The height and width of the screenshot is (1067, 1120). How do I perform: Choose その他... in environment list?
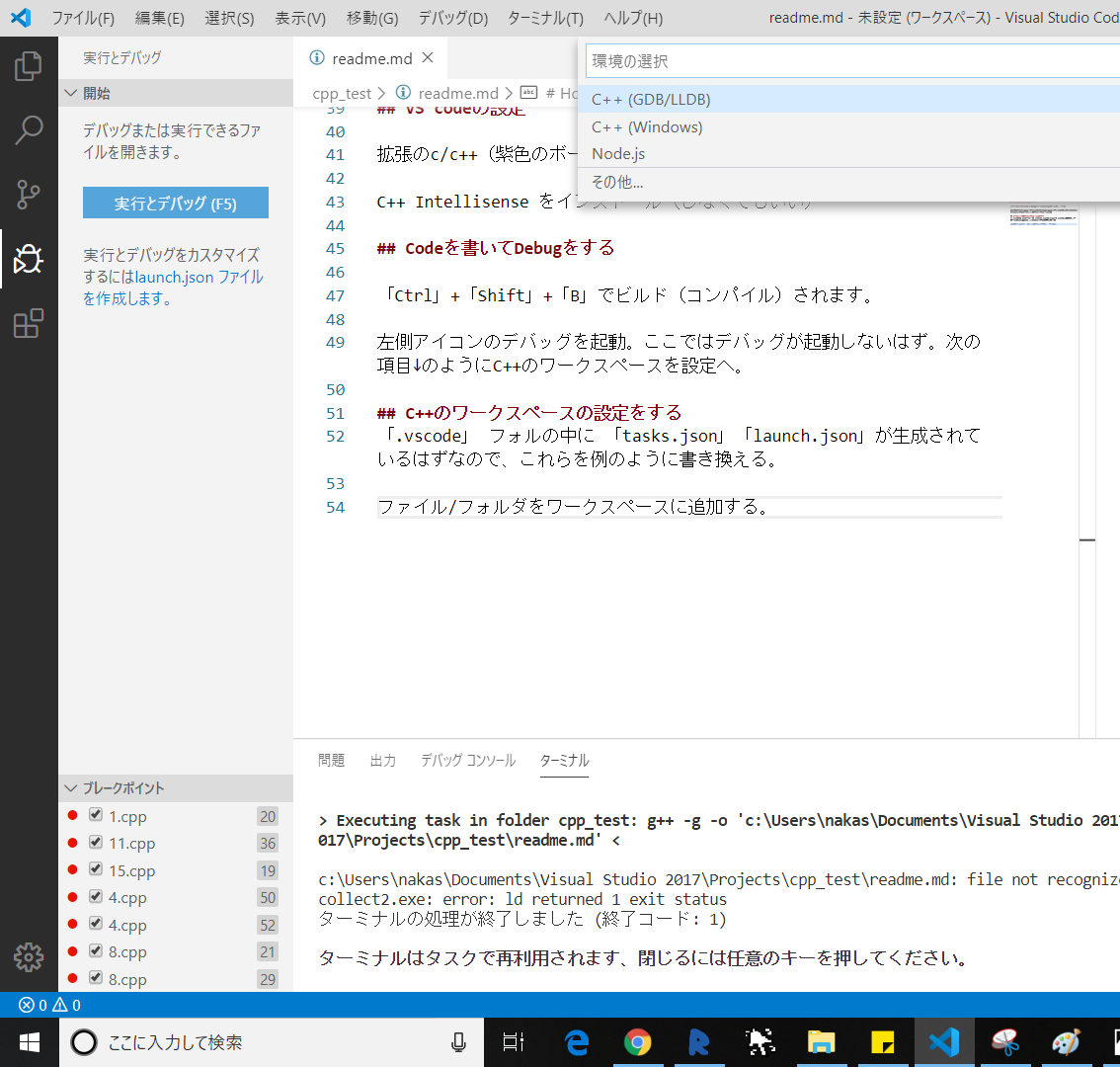[848, 182]
